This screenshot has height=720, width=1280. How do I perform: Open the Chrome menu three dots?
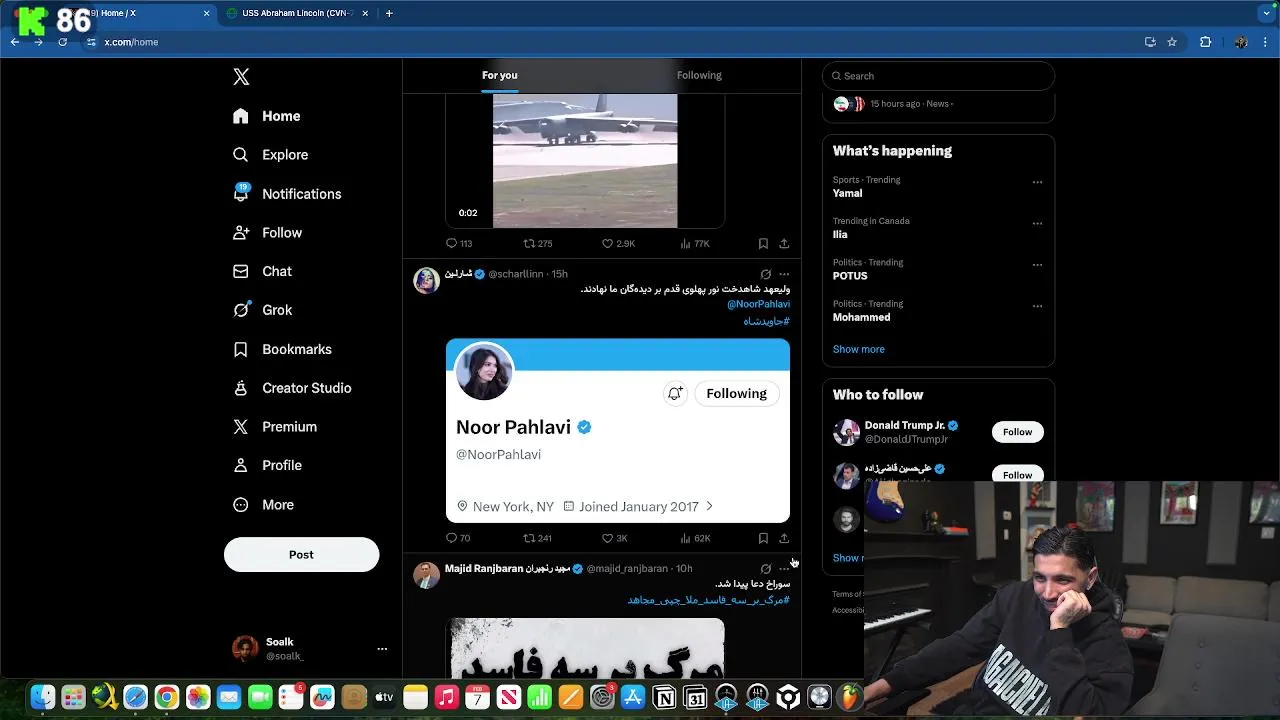[x=1266, y=42]
